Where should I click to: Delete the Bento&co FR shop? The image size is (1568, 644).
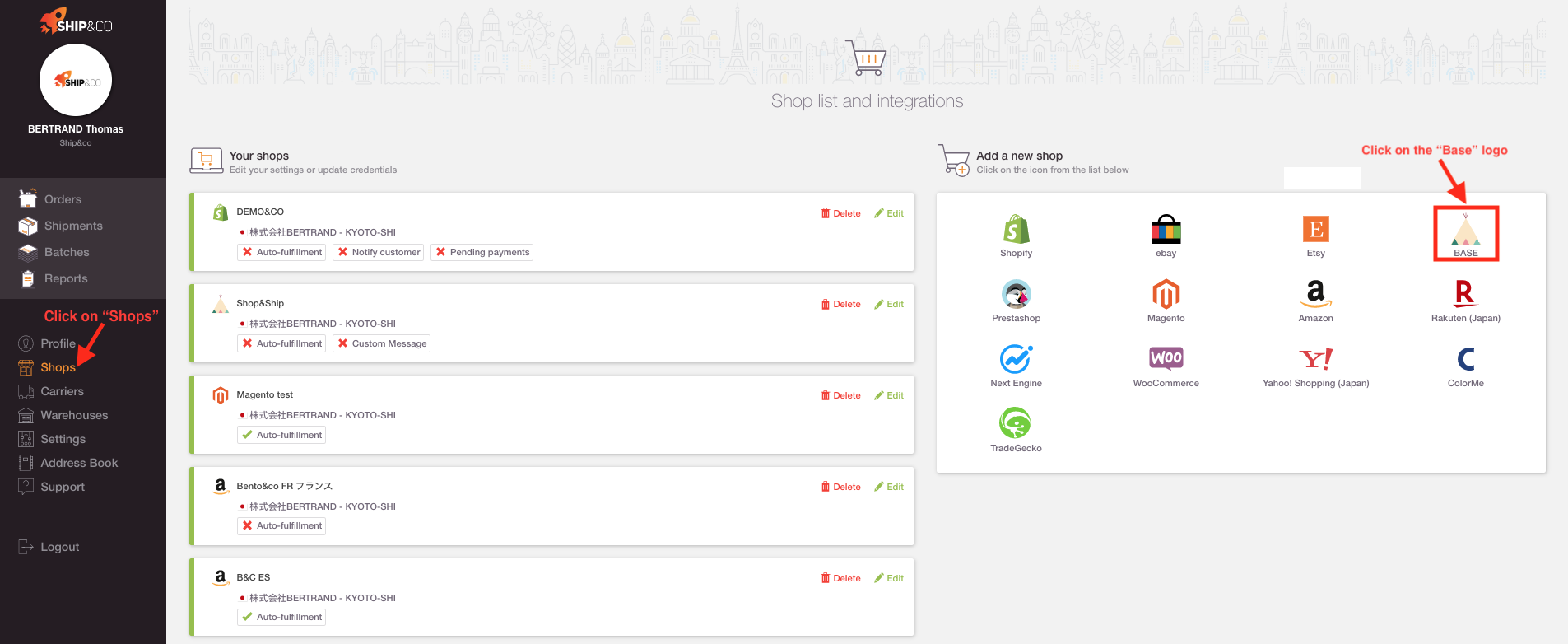click(x=840, y=487)
